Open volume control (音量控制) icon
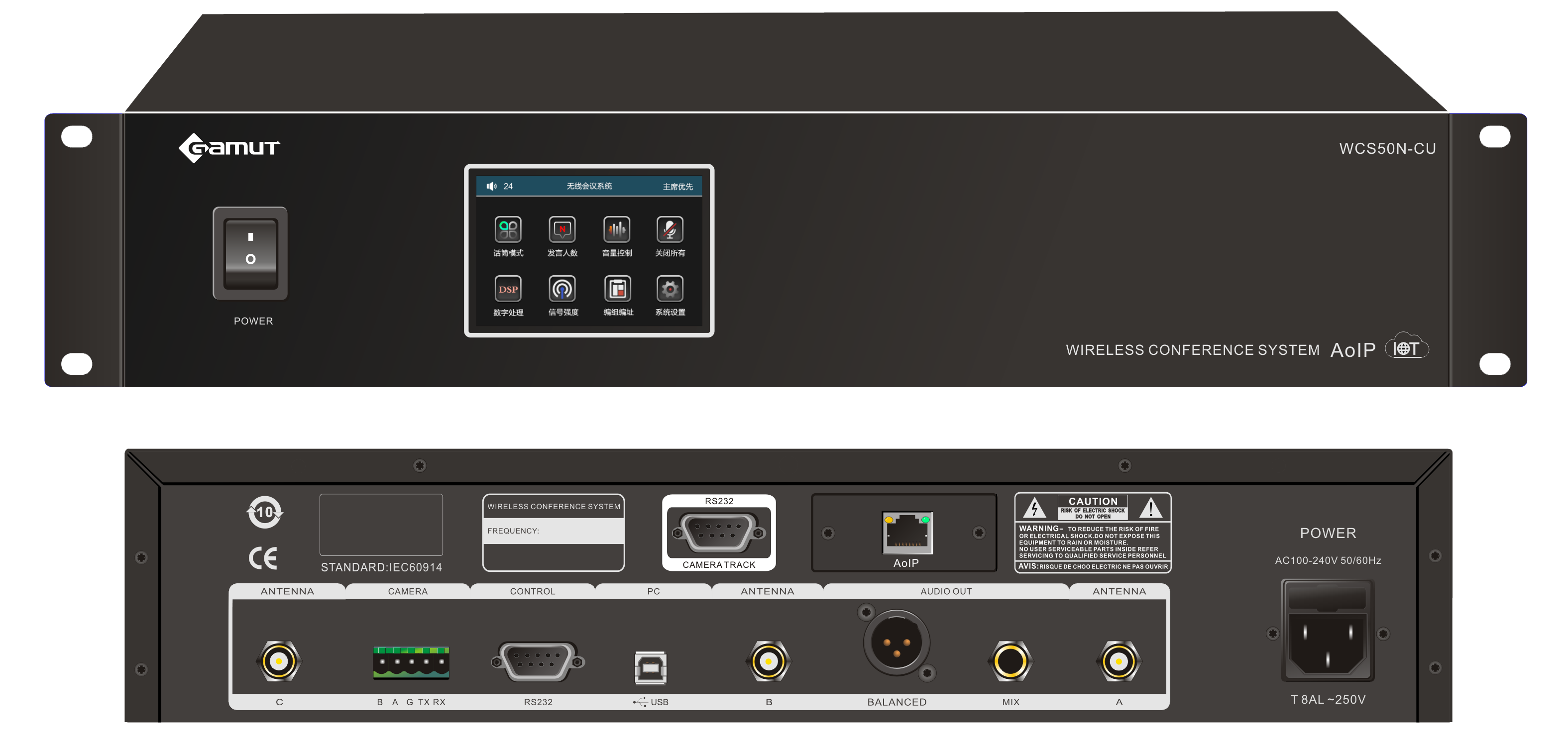The width and height of the screenshot is (1568, 753). click(617, 229)
